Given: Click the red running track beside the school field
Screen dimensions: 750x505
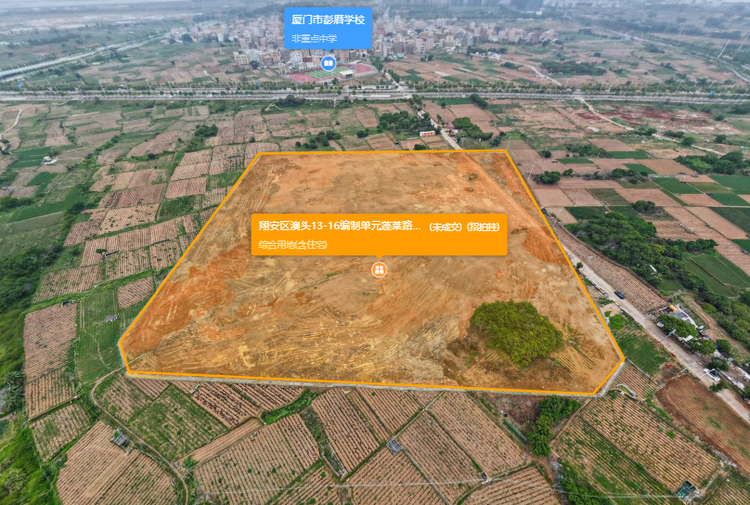Looking at the screenshot, I should 301,77.
